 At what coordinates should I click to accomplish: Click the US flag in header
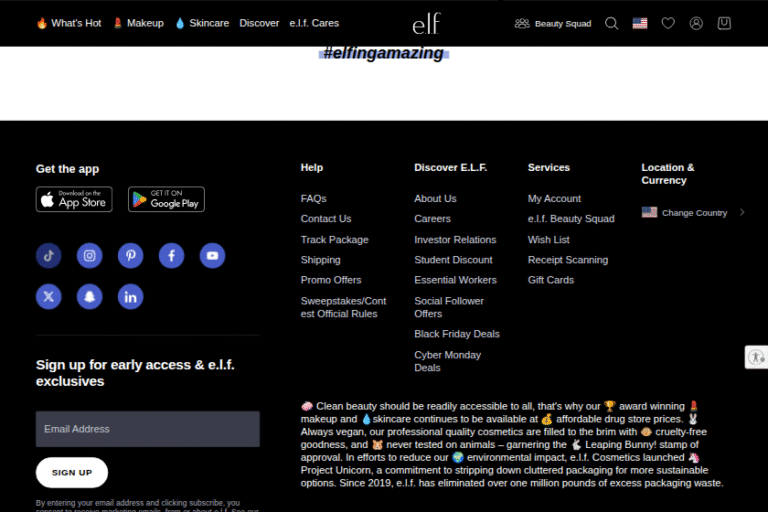(640, 23)
